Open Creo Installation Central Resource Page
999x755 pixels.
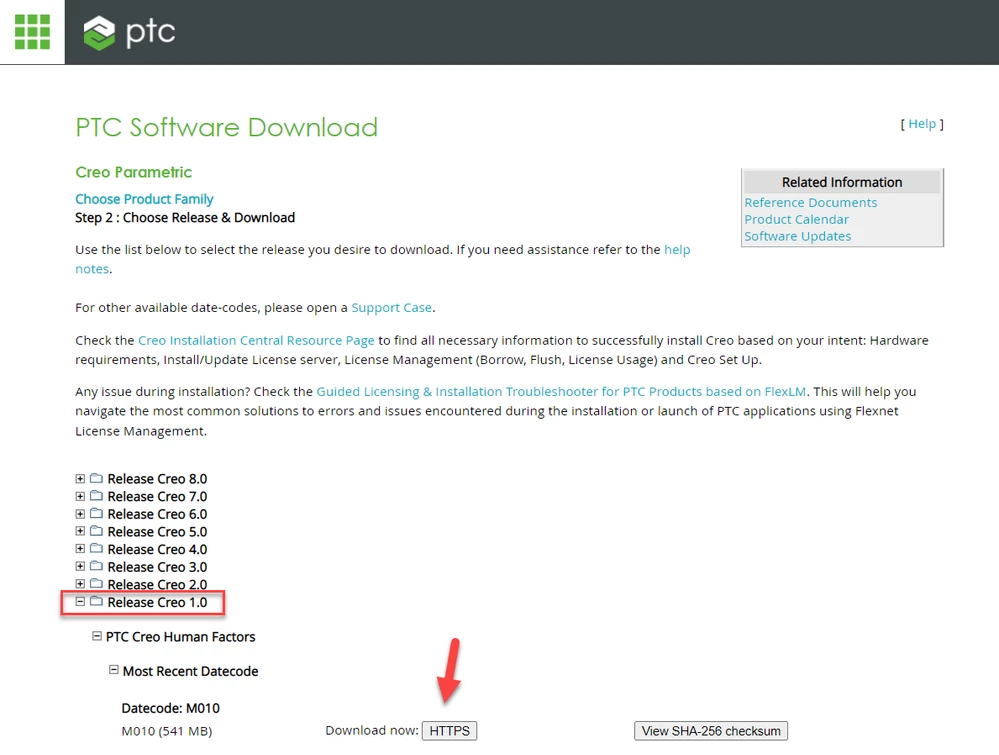point(256,340)
